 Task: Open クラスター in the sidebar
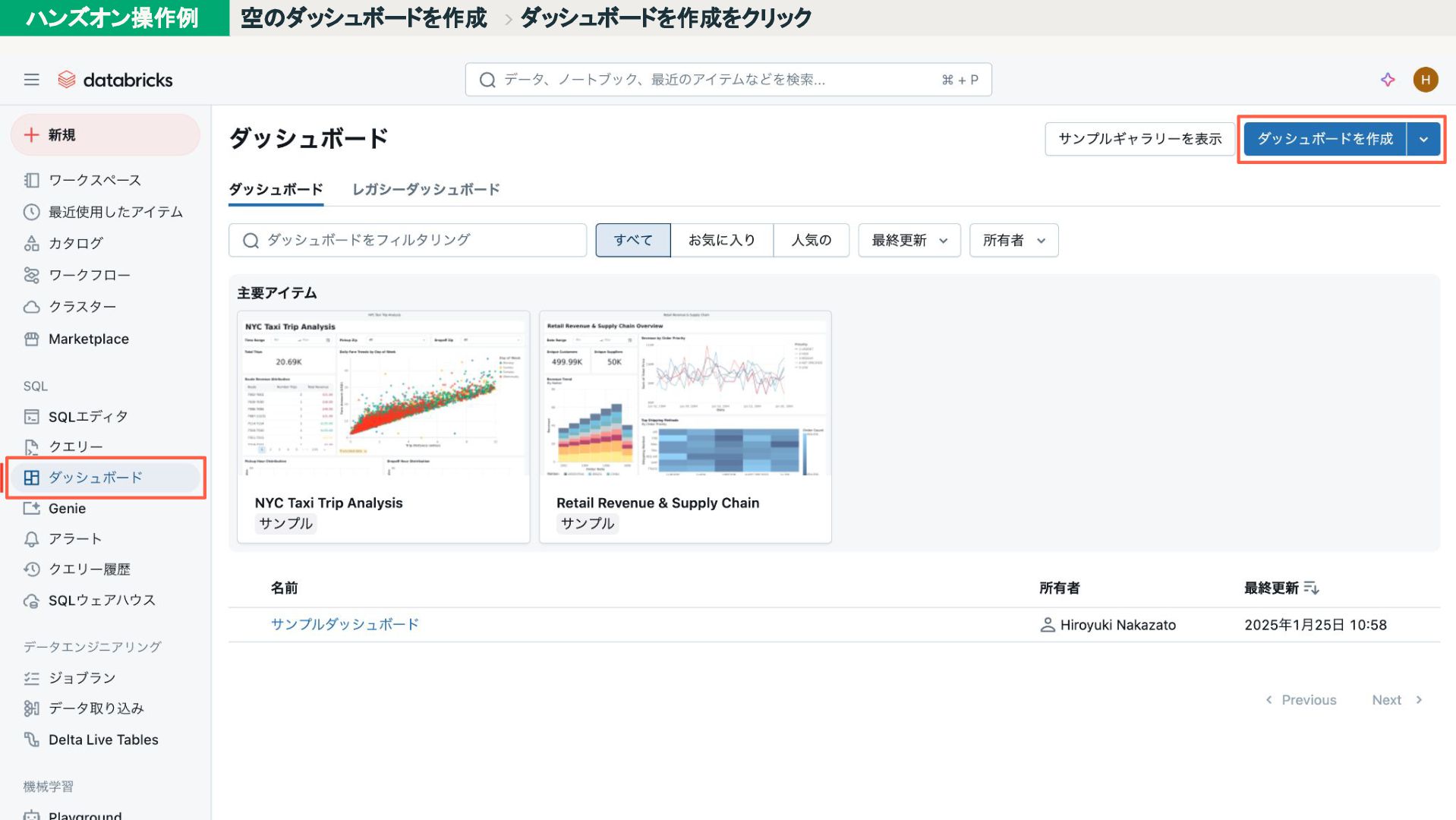pos(106,307)
